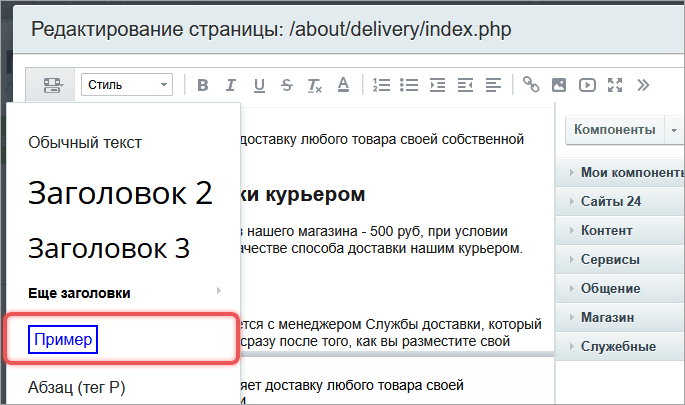Open the text color picker
The height and width of the screenshot is (405, 685).
coord(343,85)
